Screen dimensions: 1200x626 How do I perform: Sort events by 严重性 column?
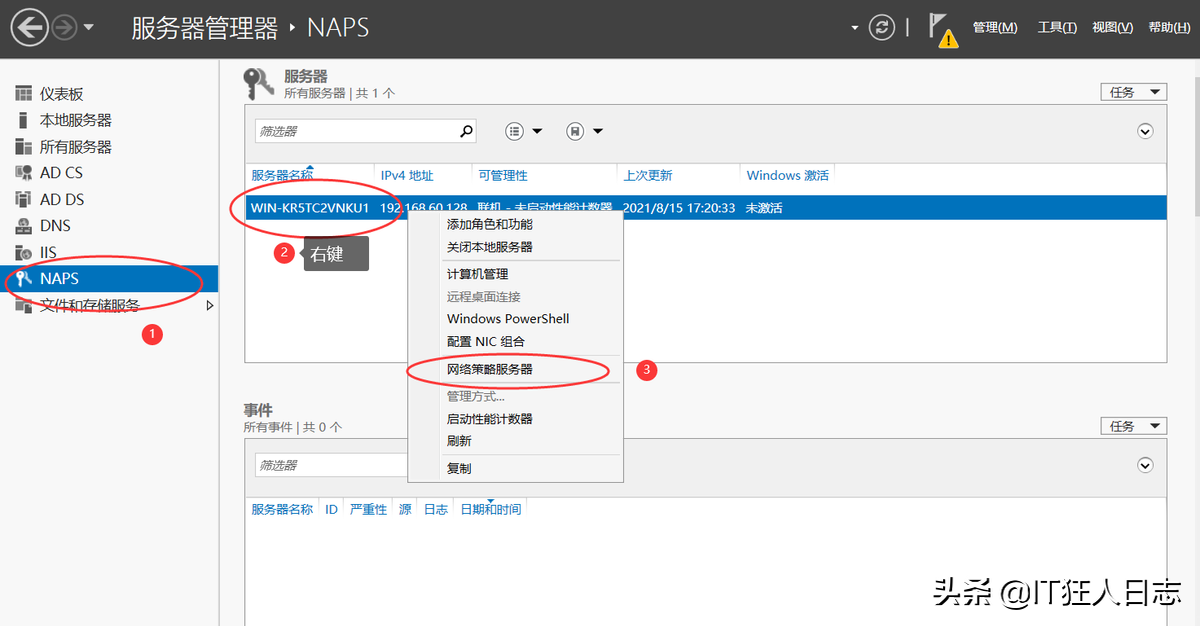(368, 509)
